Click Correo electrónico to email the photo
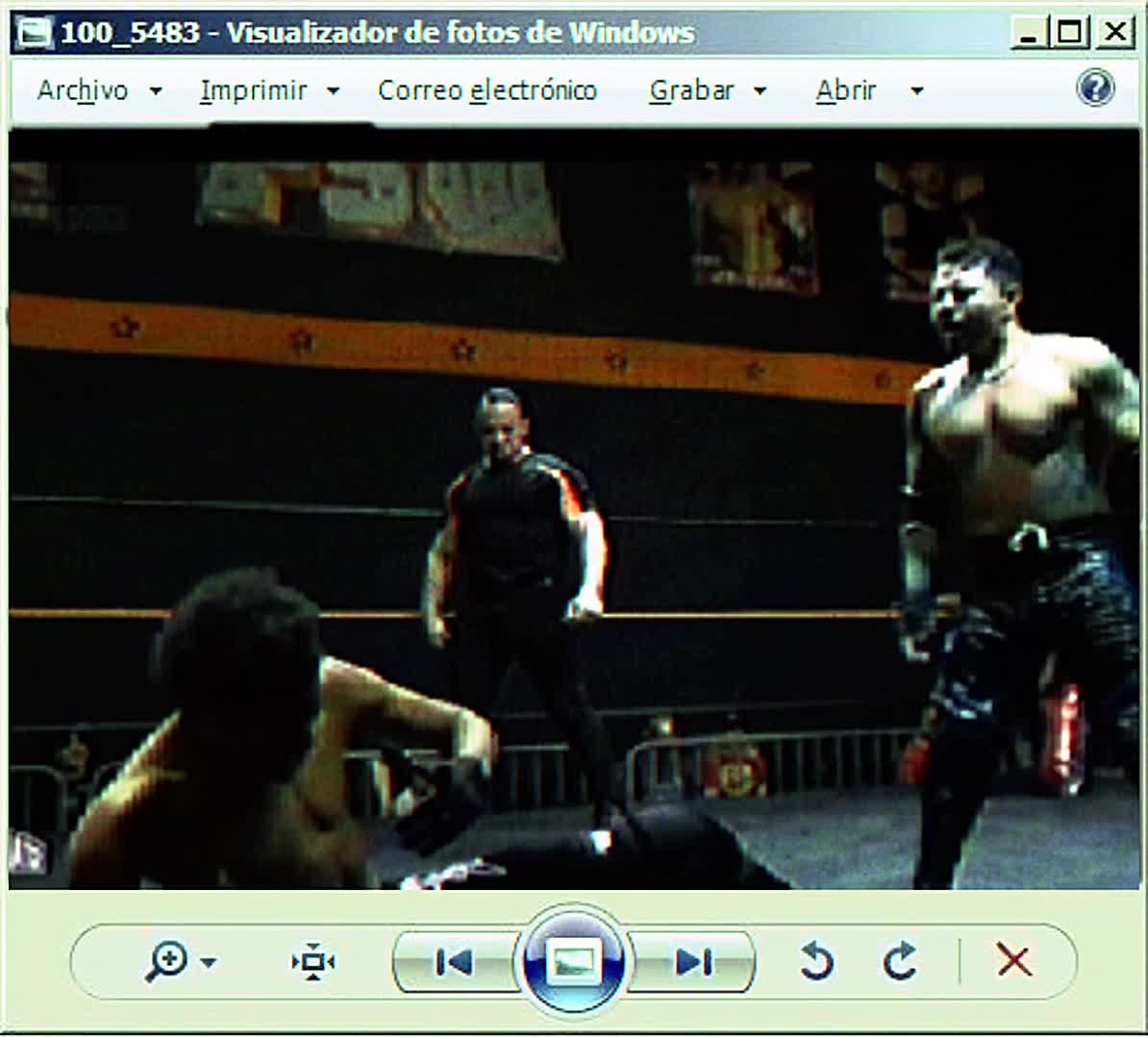The image size is (1148, 1038). point(487,90)
